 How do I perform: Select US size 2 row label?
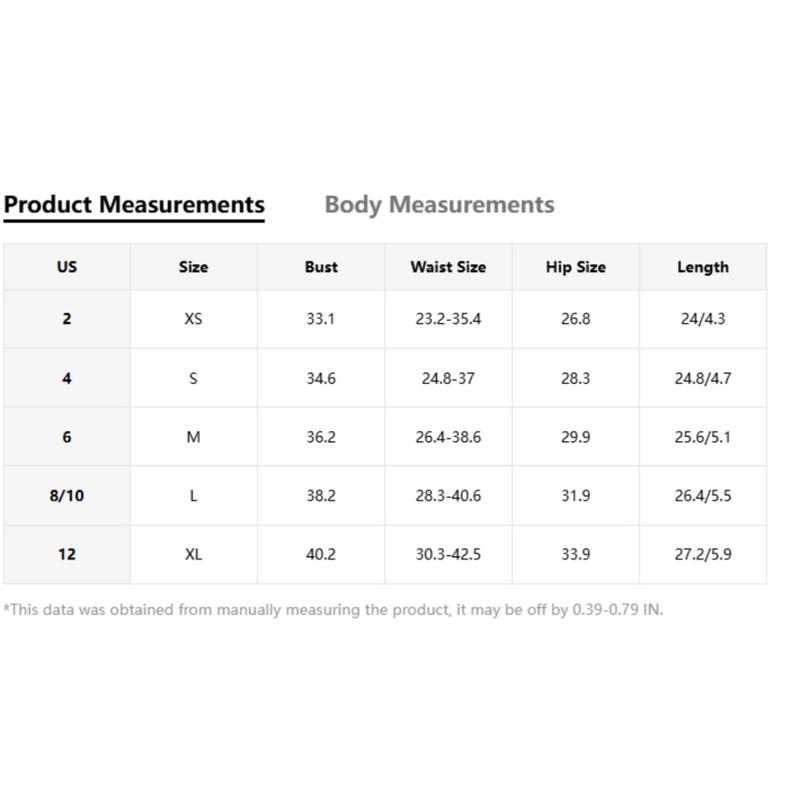67,319
